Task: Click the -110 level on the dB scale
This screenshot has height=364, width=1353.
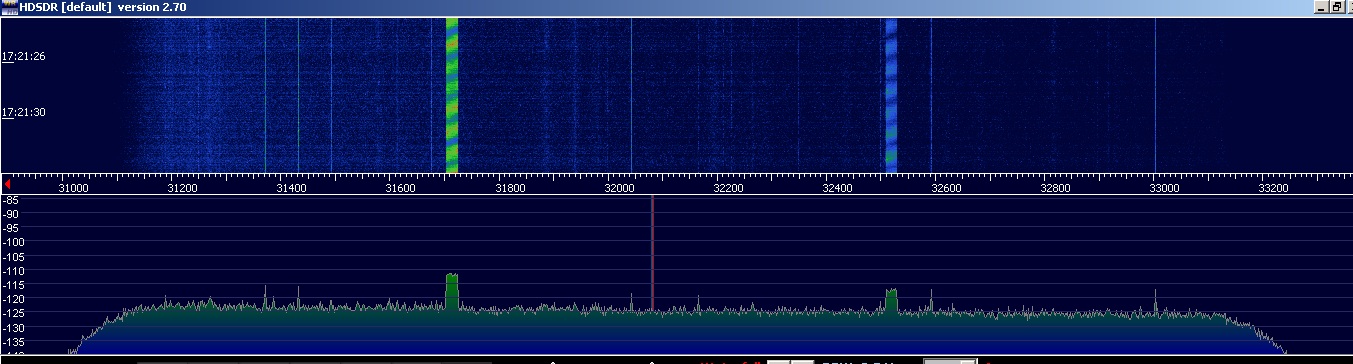Action: click(x=13, y=270)
